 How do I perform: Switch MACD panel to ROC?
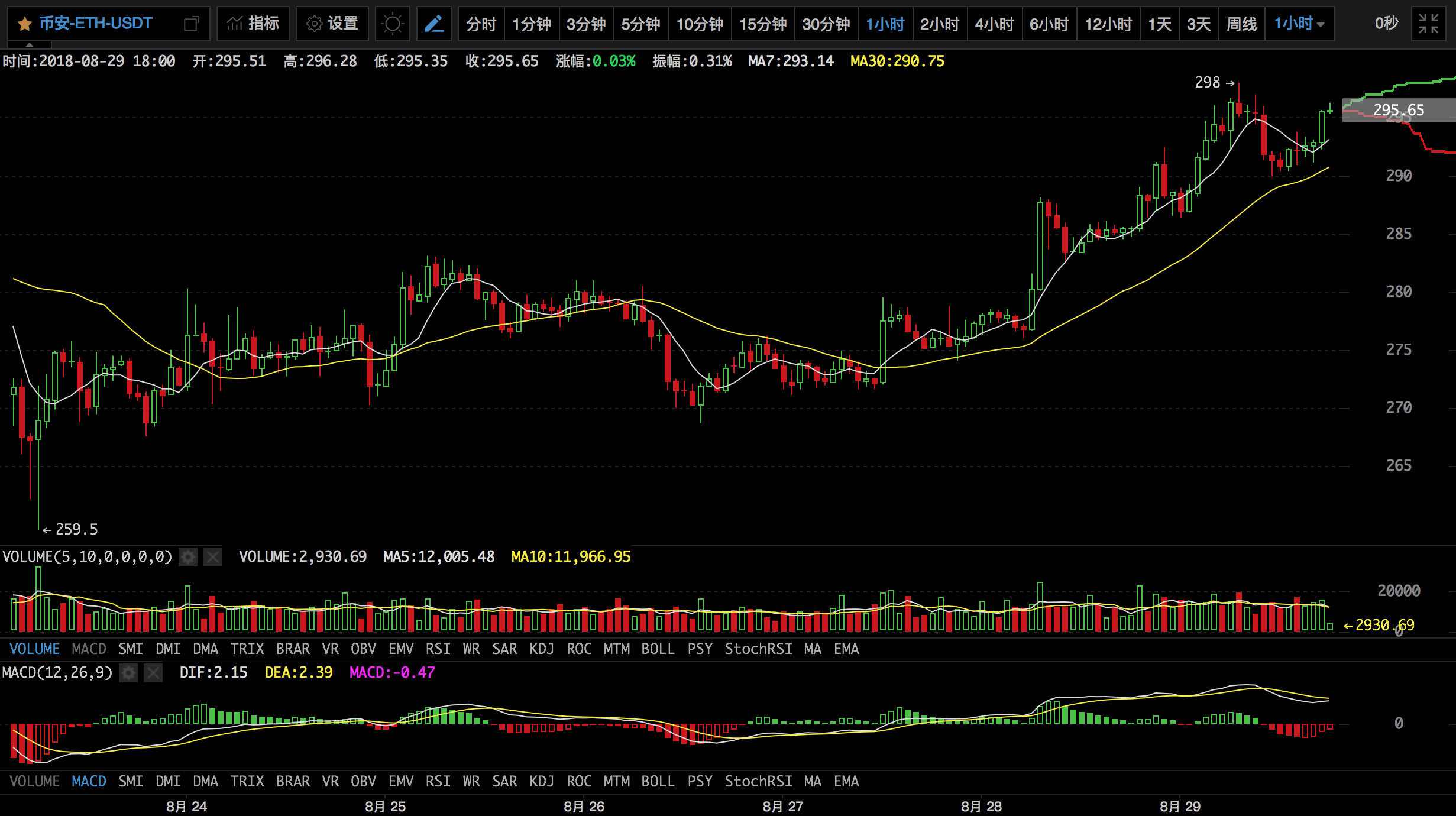point(579,781)
